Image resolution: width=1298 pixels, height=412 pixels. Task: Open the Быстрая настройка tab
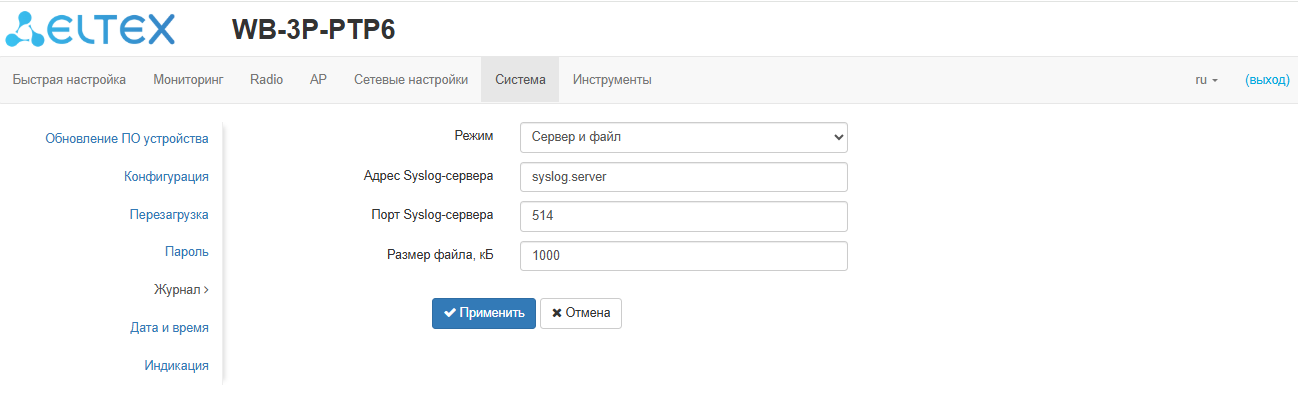tap(69, 80)
